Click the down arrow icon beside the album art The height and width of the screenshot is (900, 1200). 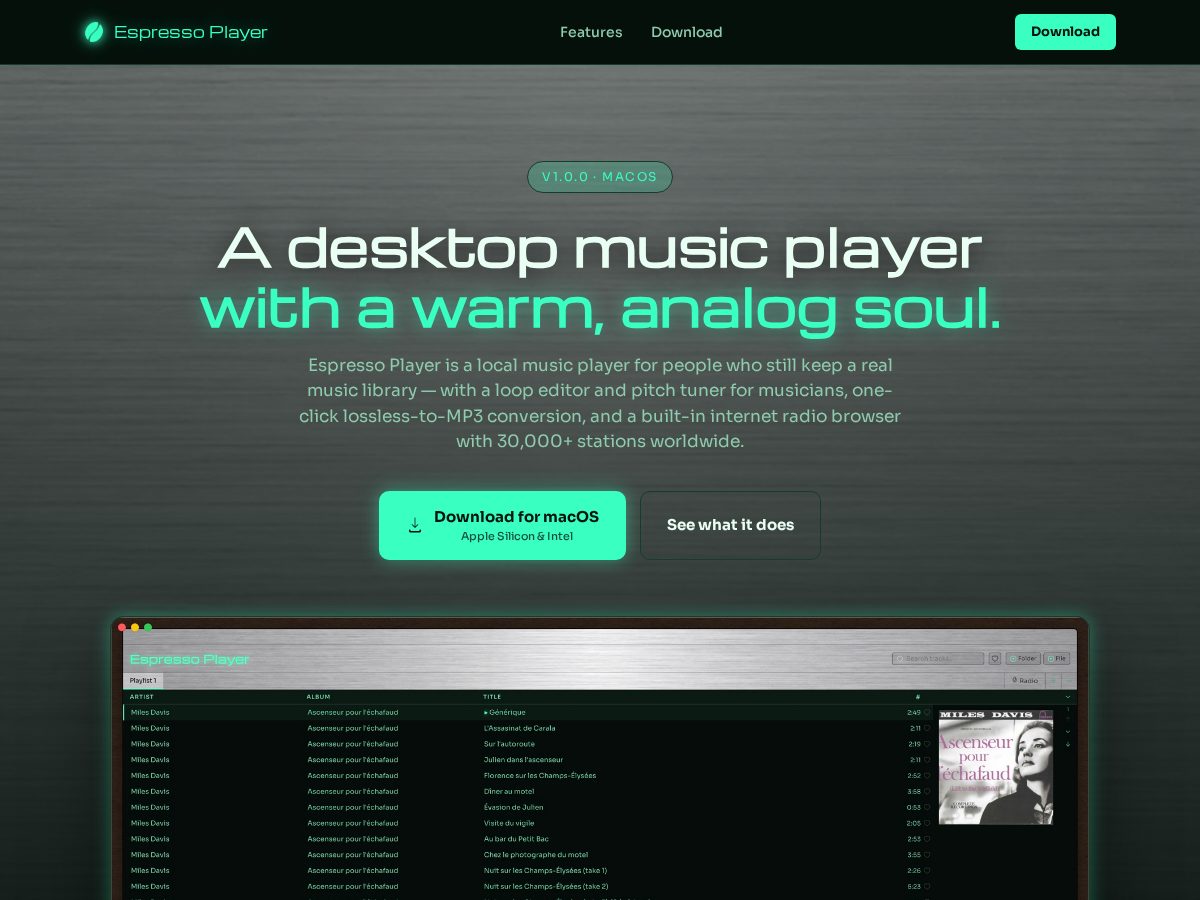1068,743
